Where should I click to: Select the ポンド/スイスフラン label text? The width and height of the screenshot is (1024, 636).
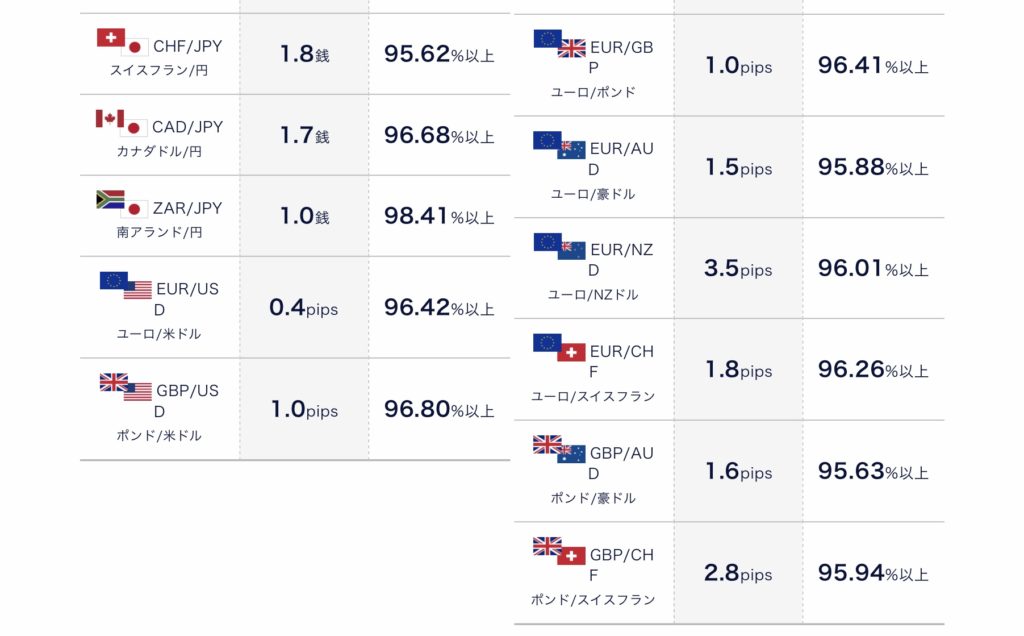click(x=593, y=599)
